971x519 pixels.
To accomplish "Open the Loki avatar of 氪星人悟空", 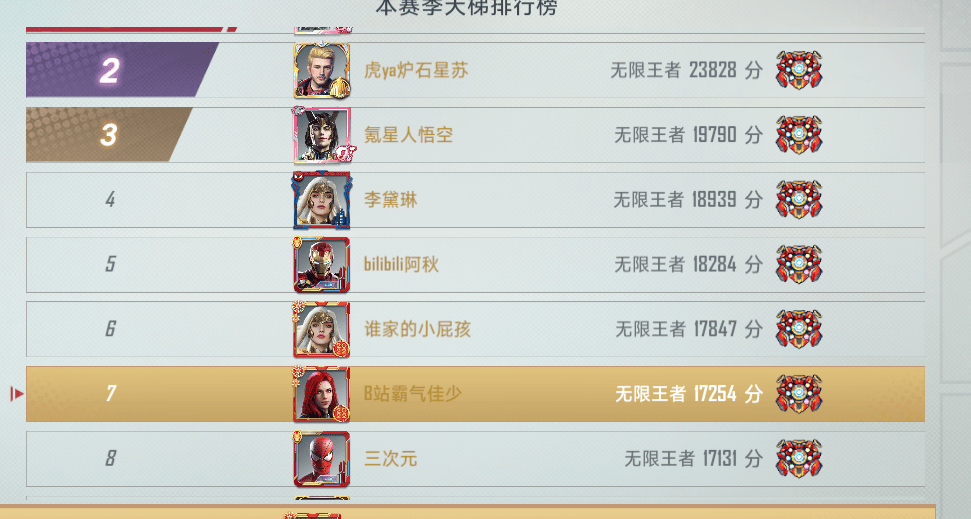I will tap(322, 134).
